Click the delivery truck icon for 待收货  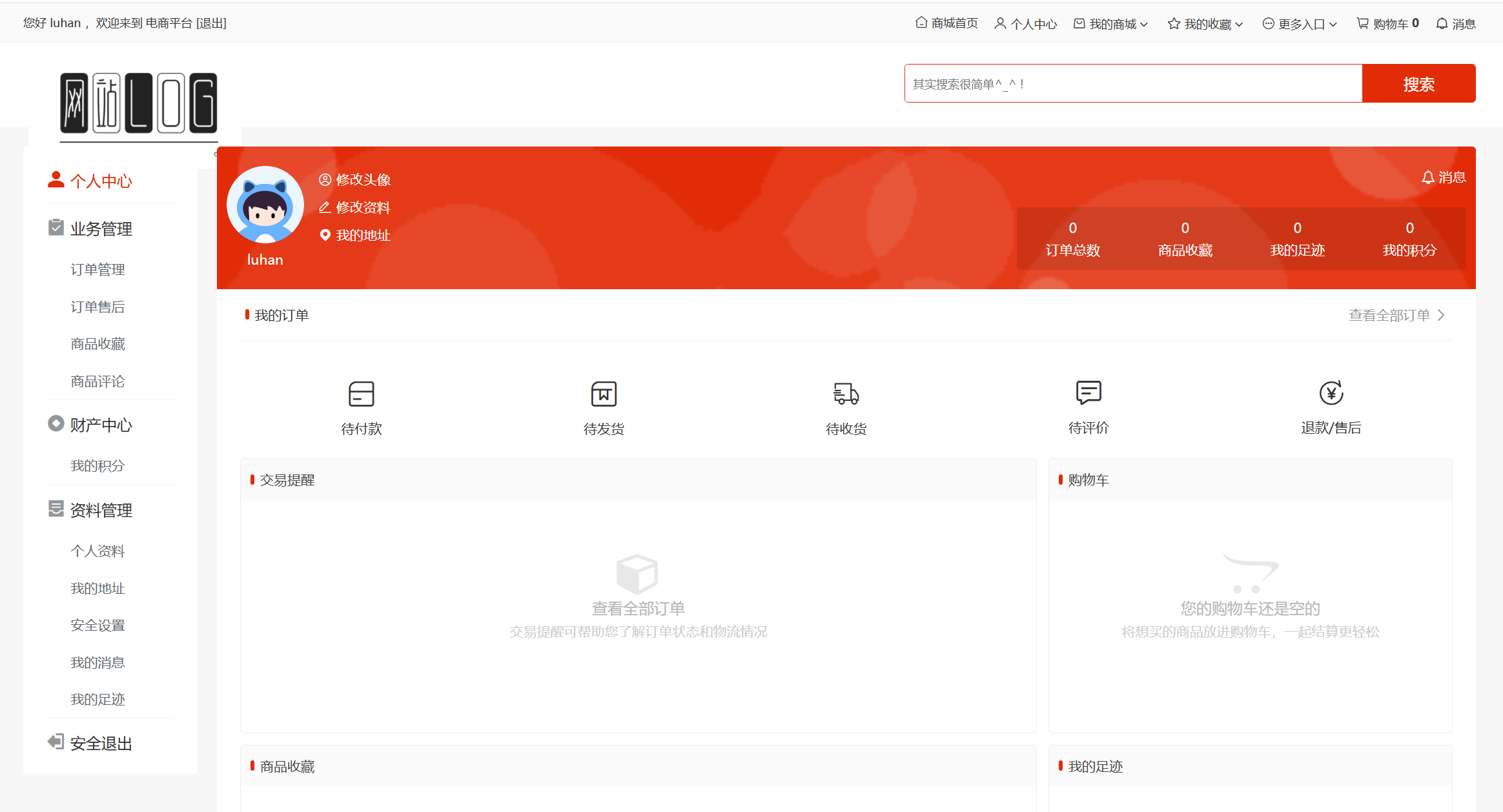(846, 394)
